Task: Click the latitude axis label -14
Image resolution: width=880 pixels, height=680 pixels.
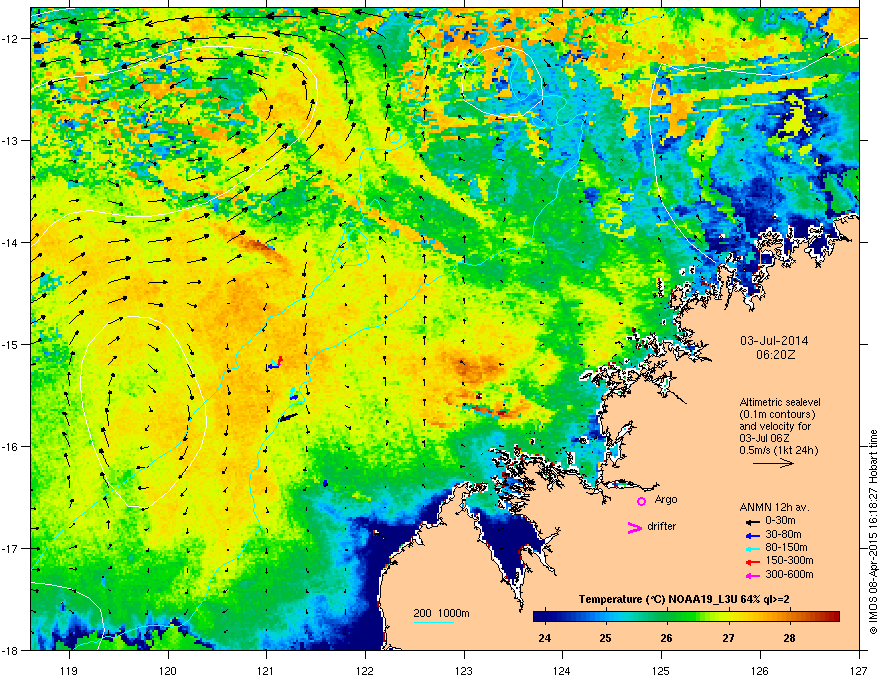Action: coord(10,242)
